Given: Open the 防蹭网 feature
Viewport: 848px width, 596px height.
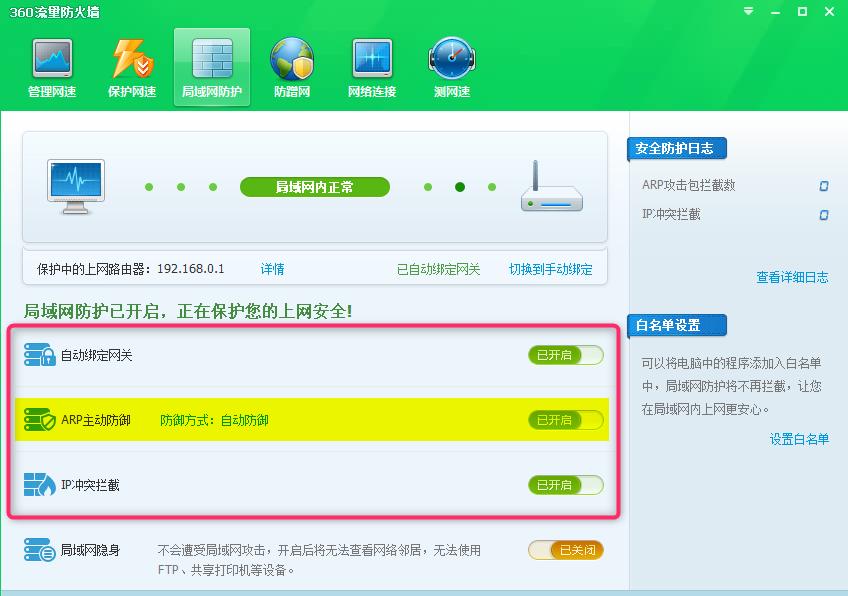Looking at the screenshot, I should tap(291, 66).
